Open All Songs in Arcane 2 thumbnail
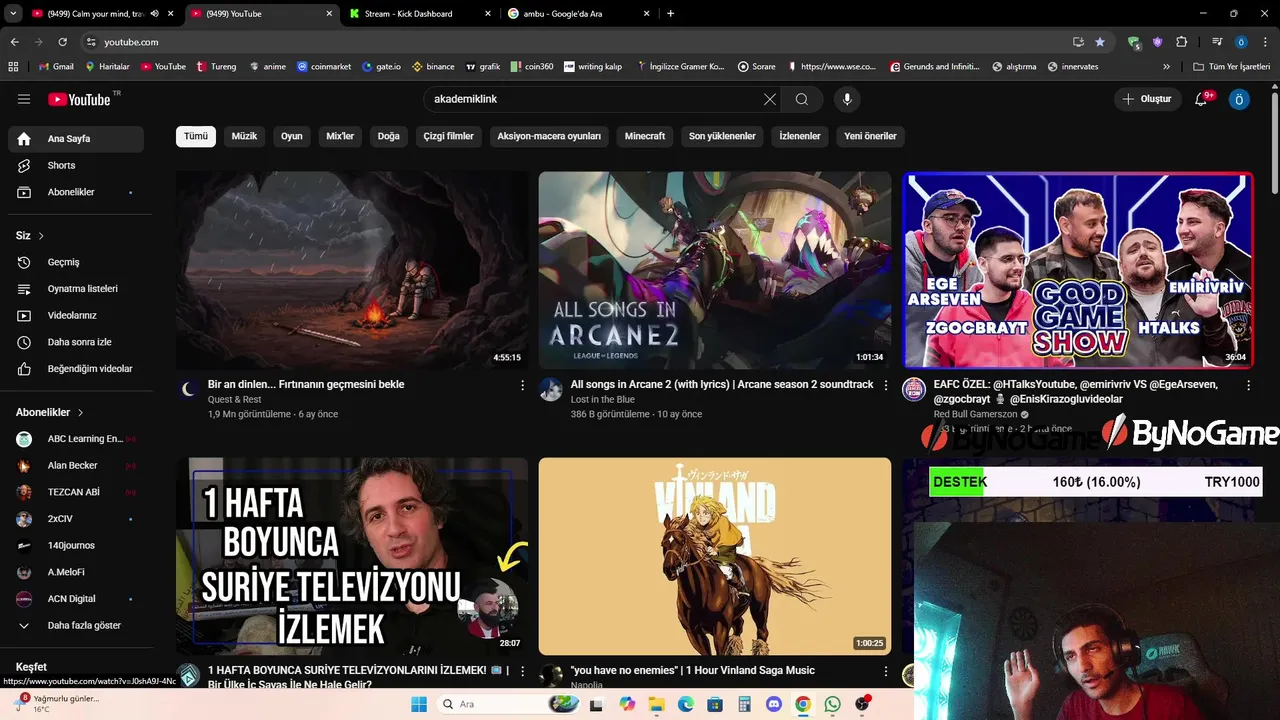1280x720 pixels. tap(715, 270)
